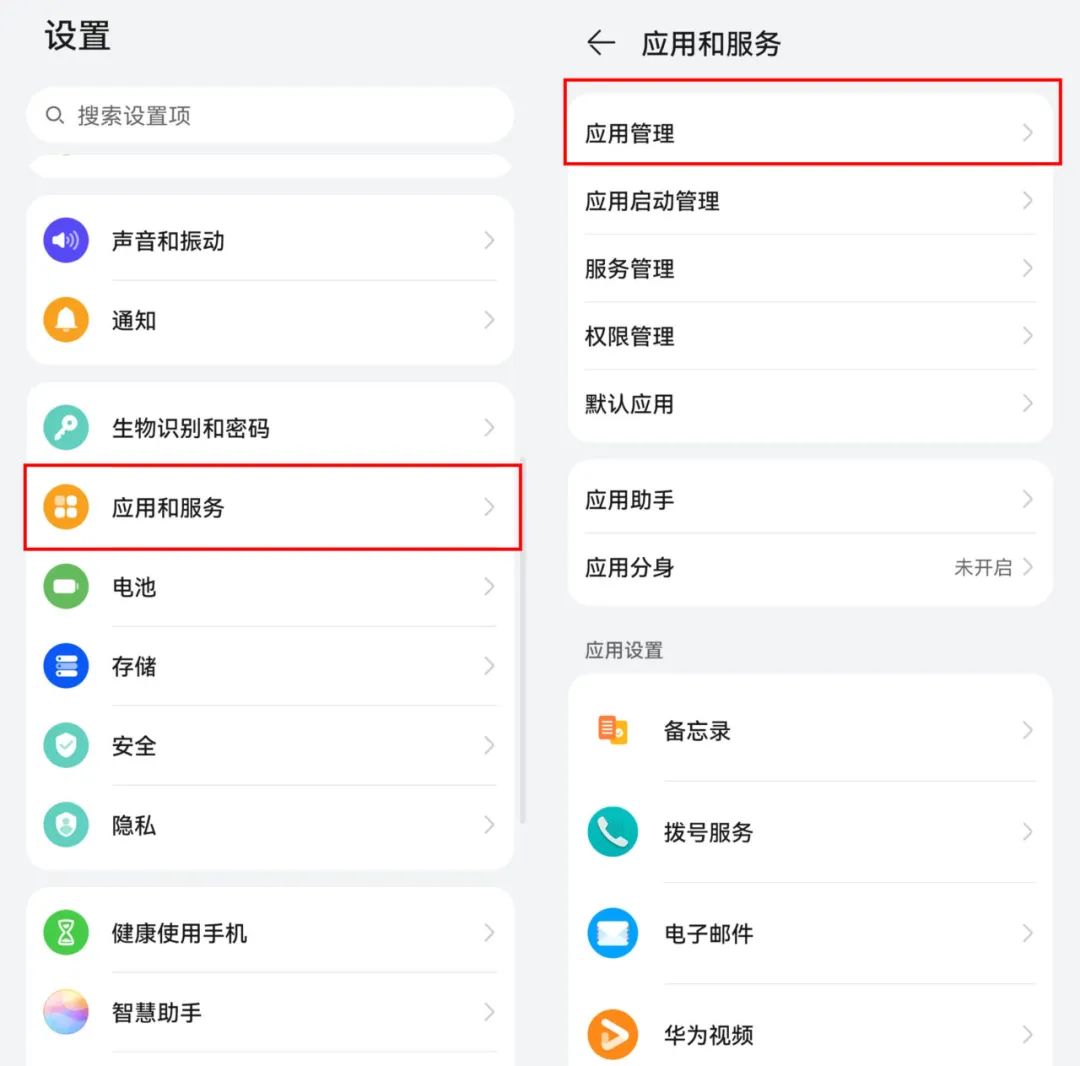Open 声音和振动 via its purple speaker icon
The height and width of the screenshot is (1066, 1080).
tap(66, 240)
